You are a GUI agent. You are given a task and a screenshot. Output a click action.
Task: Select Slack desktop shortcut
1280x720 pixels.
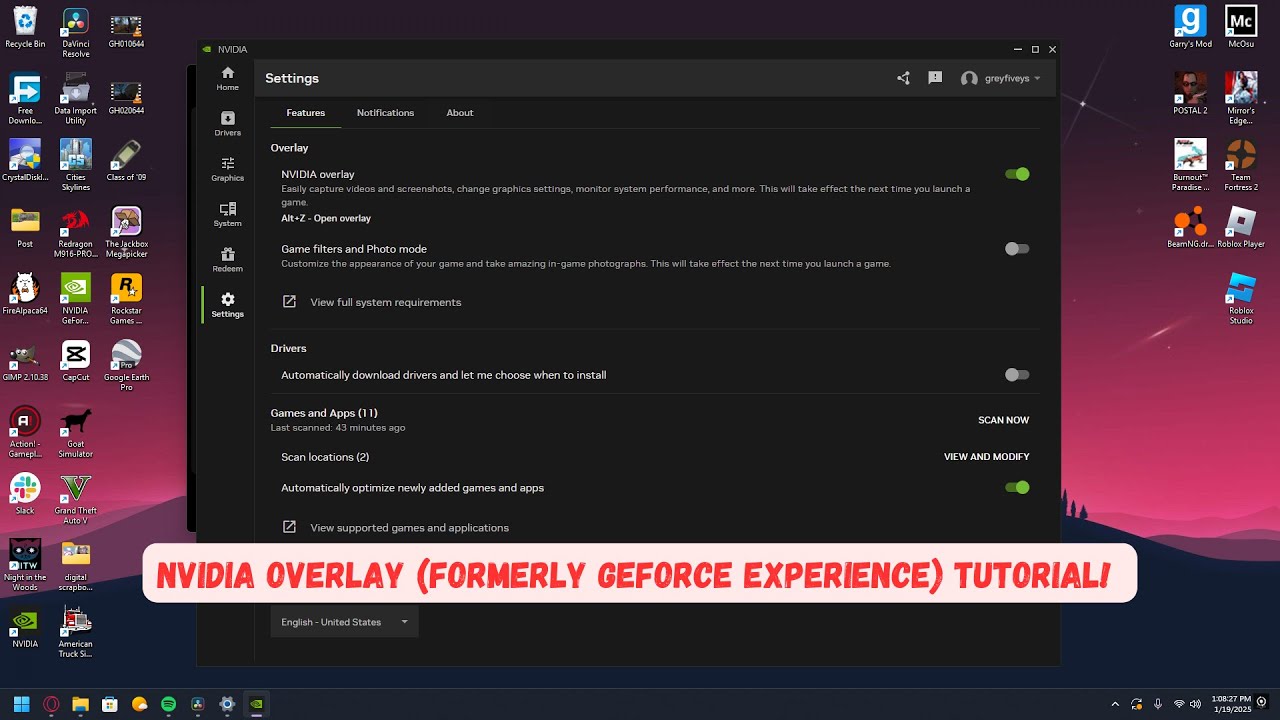[x=25, y=494]
